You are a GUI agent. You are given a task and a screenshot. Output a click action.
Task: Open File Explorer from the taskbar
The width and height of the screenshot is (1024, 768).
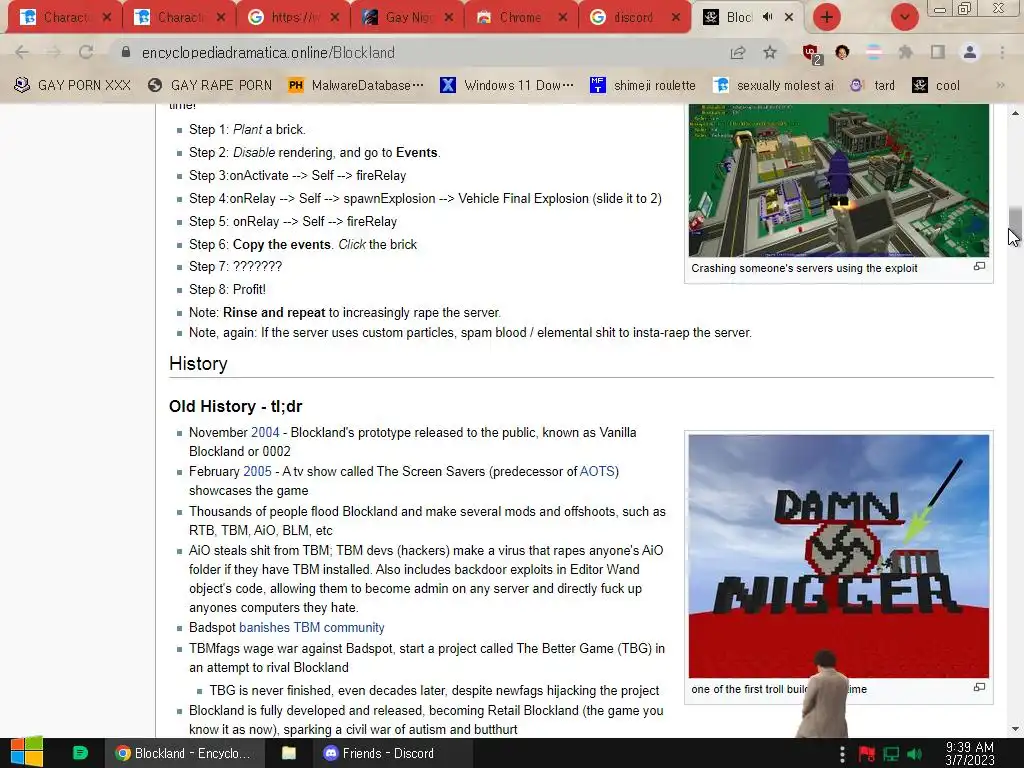(289, 753)
